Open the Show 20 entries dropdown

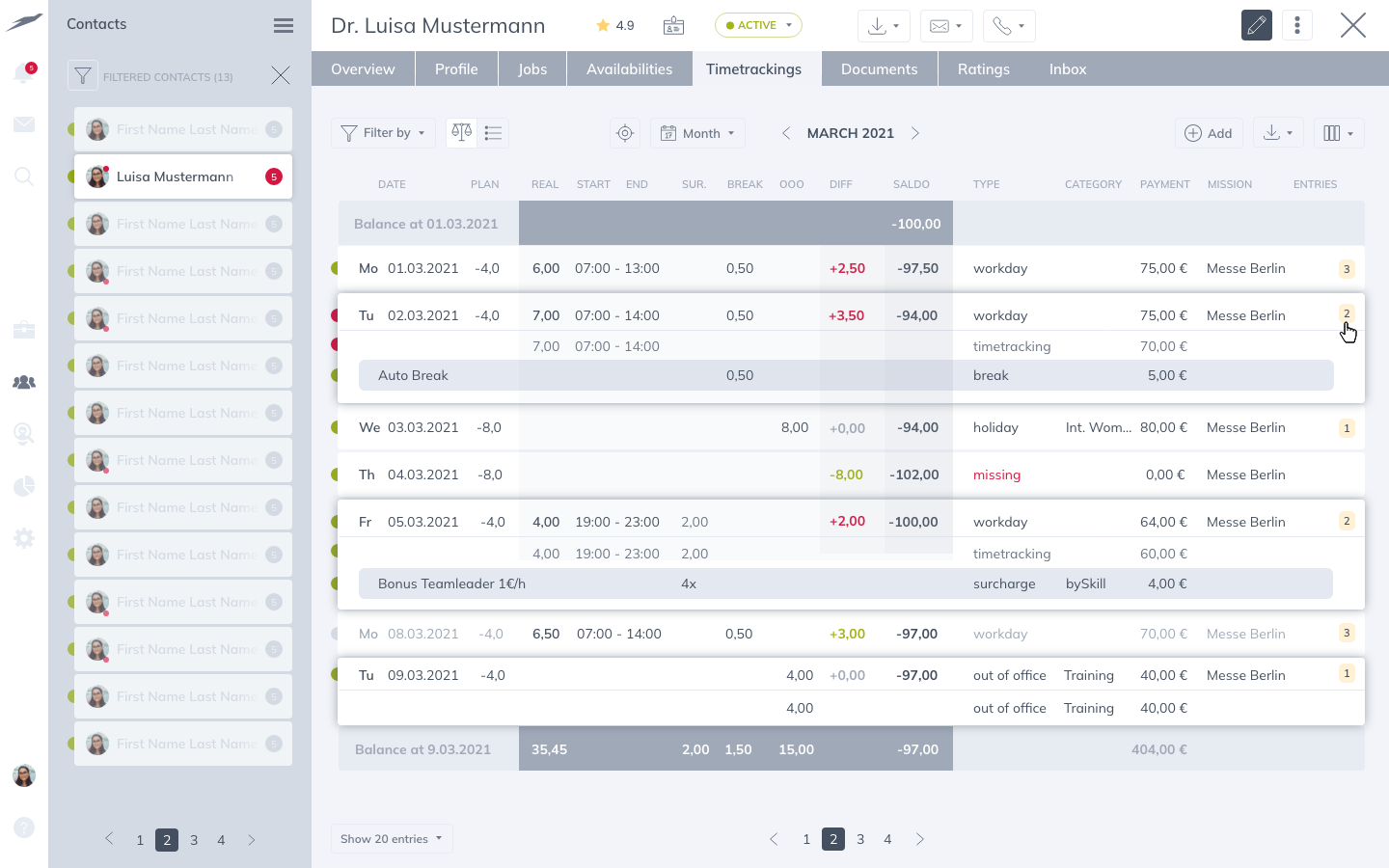click(x=391, y=839)
